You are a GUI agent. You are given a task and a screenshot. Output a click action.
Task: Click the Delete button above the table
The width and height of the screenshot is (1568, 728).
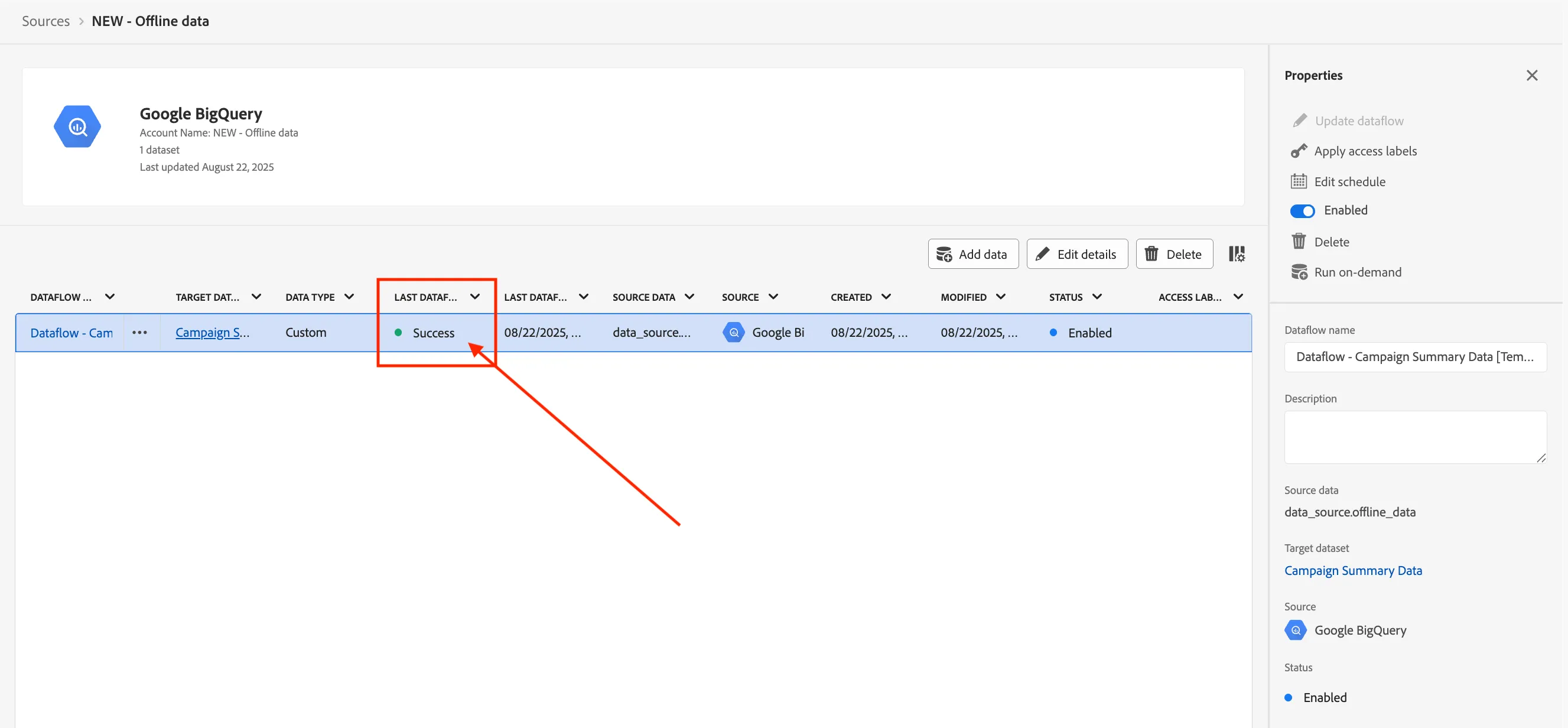click(1174, 254)
